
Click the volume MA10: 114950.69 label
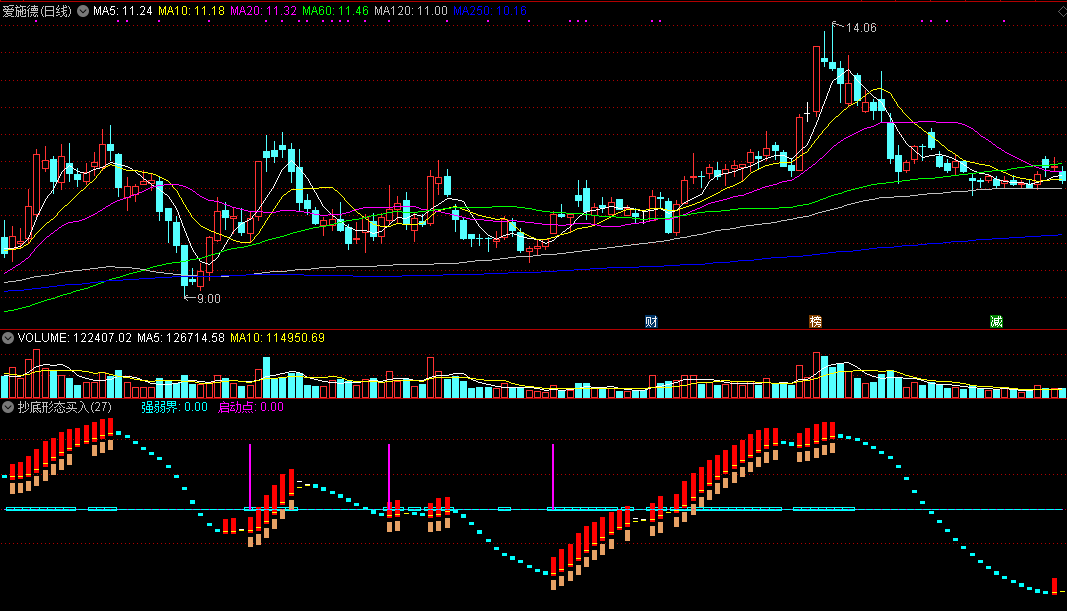point(278,337)
